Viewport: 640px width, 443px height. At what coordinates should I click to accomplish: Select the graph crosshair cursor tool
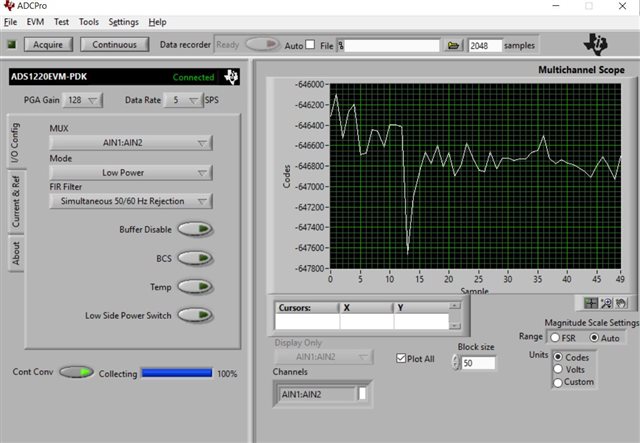[591, 303]
